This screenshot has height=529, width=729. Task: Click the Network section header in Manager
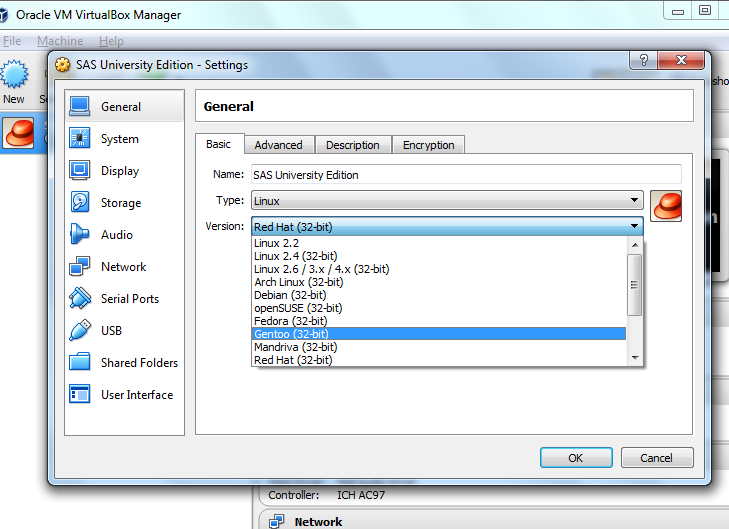click(x=493, y=520)
